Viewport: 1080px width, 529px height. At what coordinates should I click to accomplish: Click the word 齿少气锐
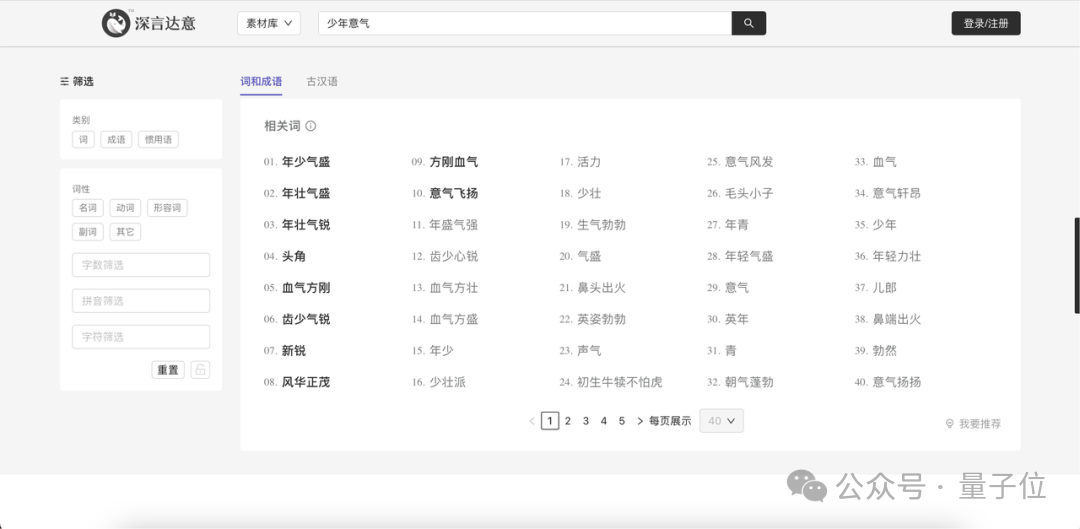coord(306,319)
